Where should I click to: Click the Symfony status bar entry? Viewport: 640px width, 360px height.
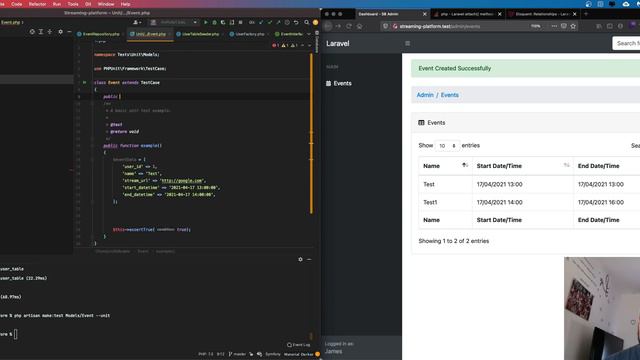click(x=273, y=354)
